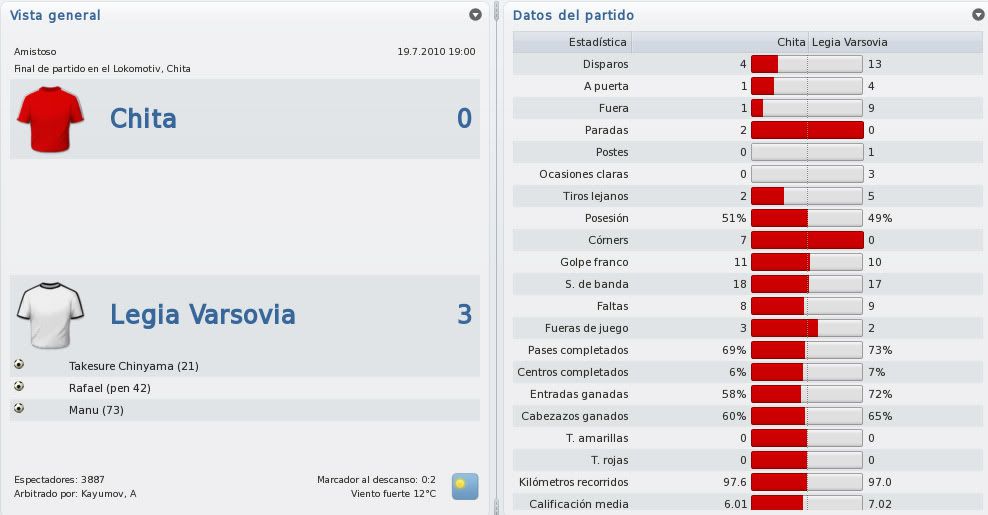Click referee name Kayumov, A
Image resolution: width=988 pixels, height=515 pixels.
[108, 494]
